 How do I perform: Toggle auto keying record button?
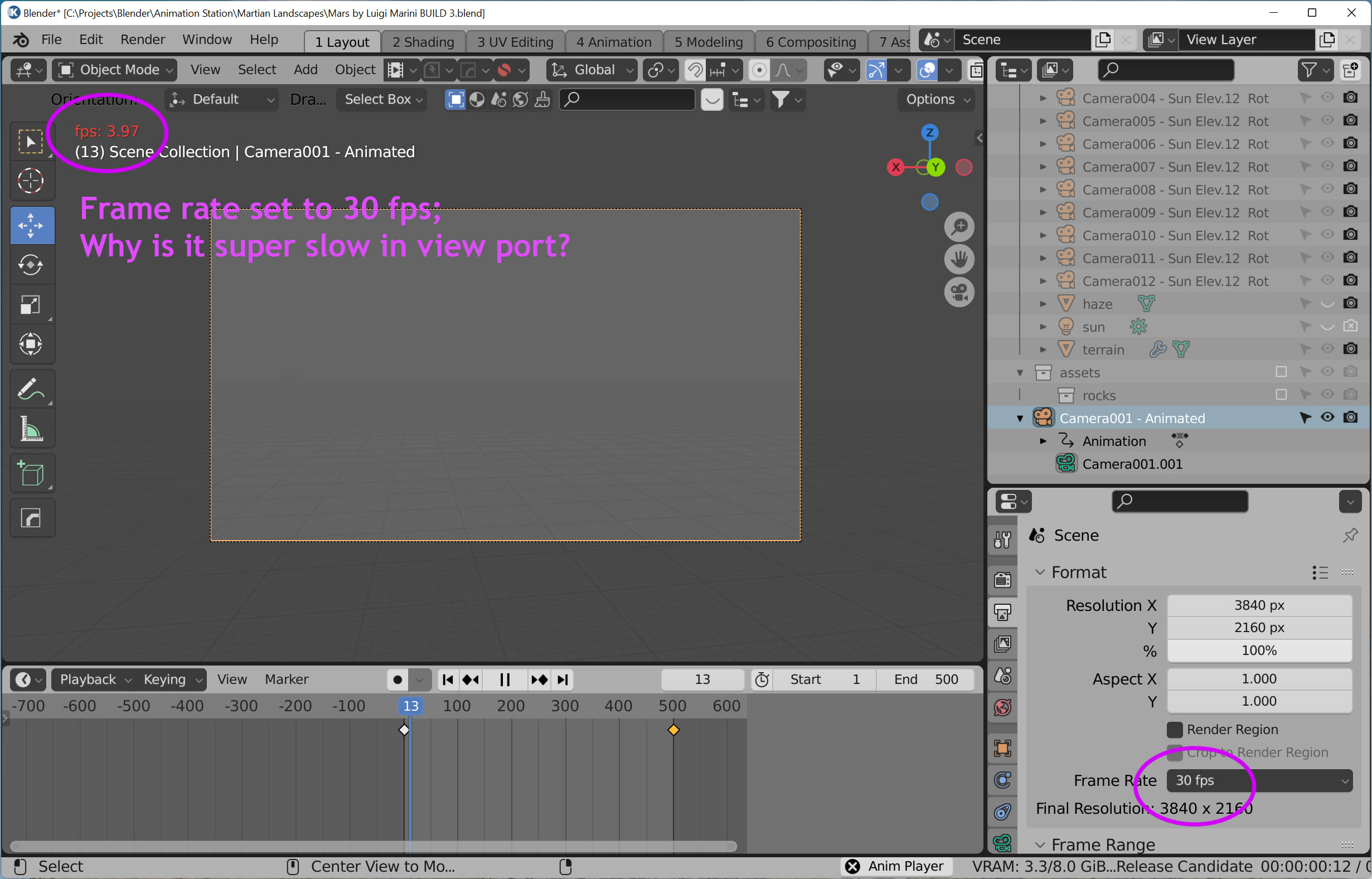click(x=398, y=679)
